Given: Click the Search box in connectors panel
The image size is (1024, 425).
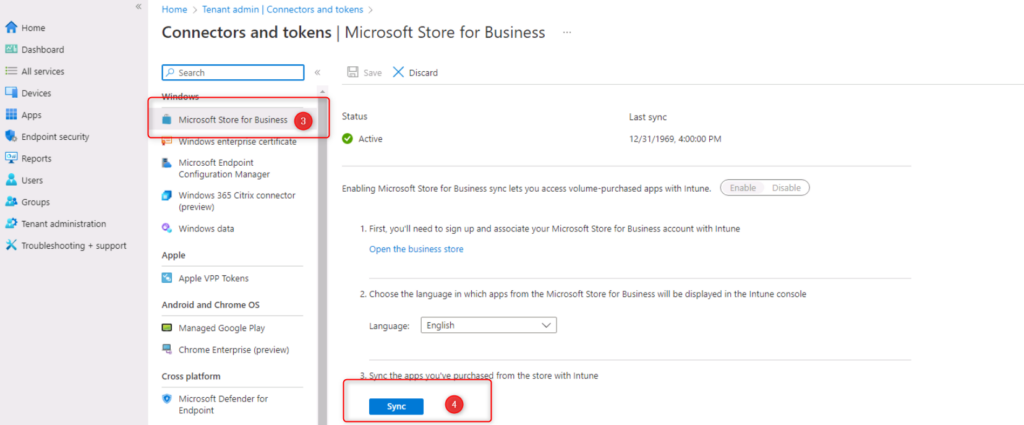Looking at the screenshot, I should (233, 72).
